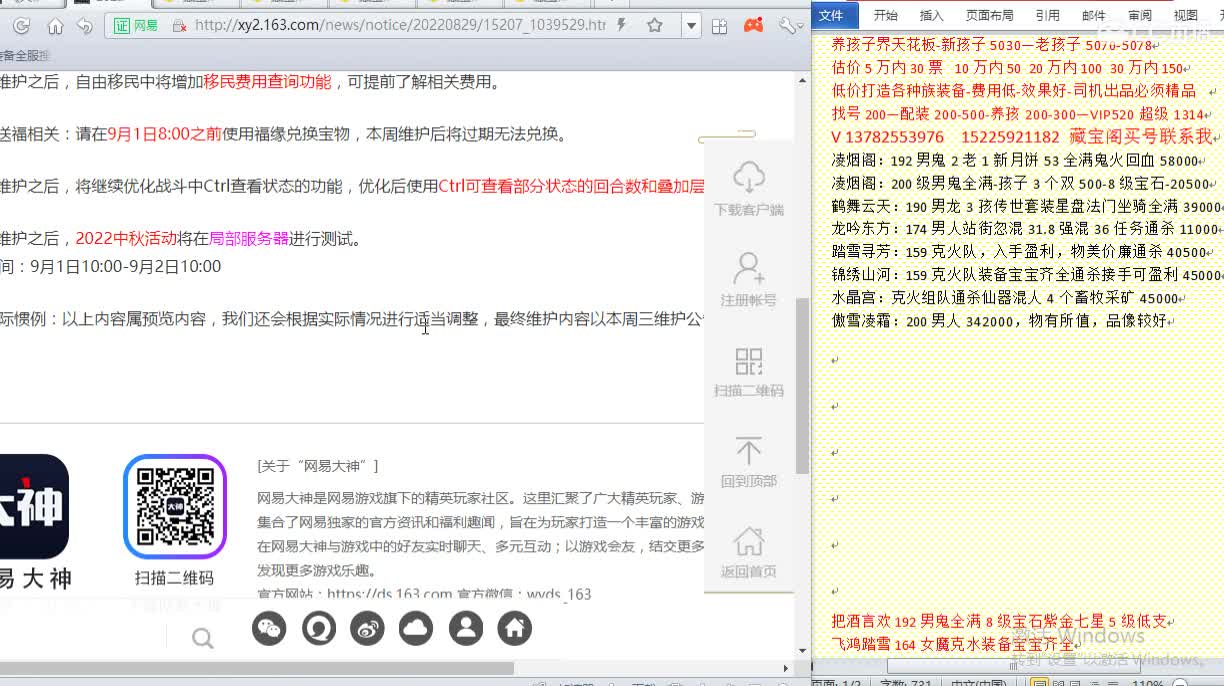
Task: Click the 锦绣山河：159 克火队 line in Word
Action: 1026,275
